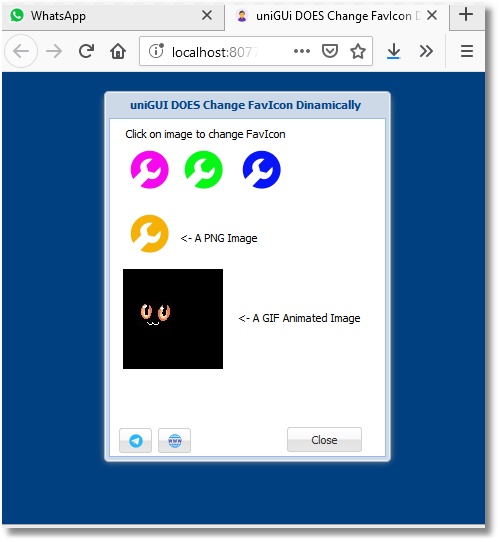Click the black animated GIF image
This screenshot has width=499, height=542.
coord(173,319)
